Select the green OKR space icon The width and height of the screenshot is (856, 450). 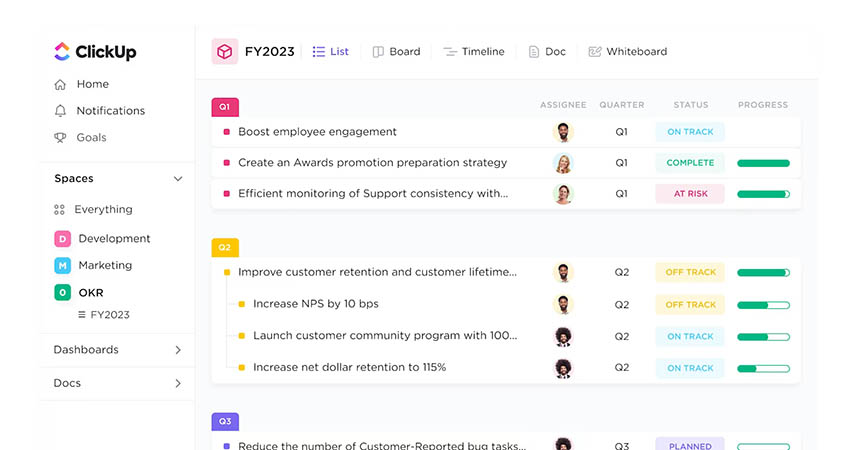coord(62,293)
